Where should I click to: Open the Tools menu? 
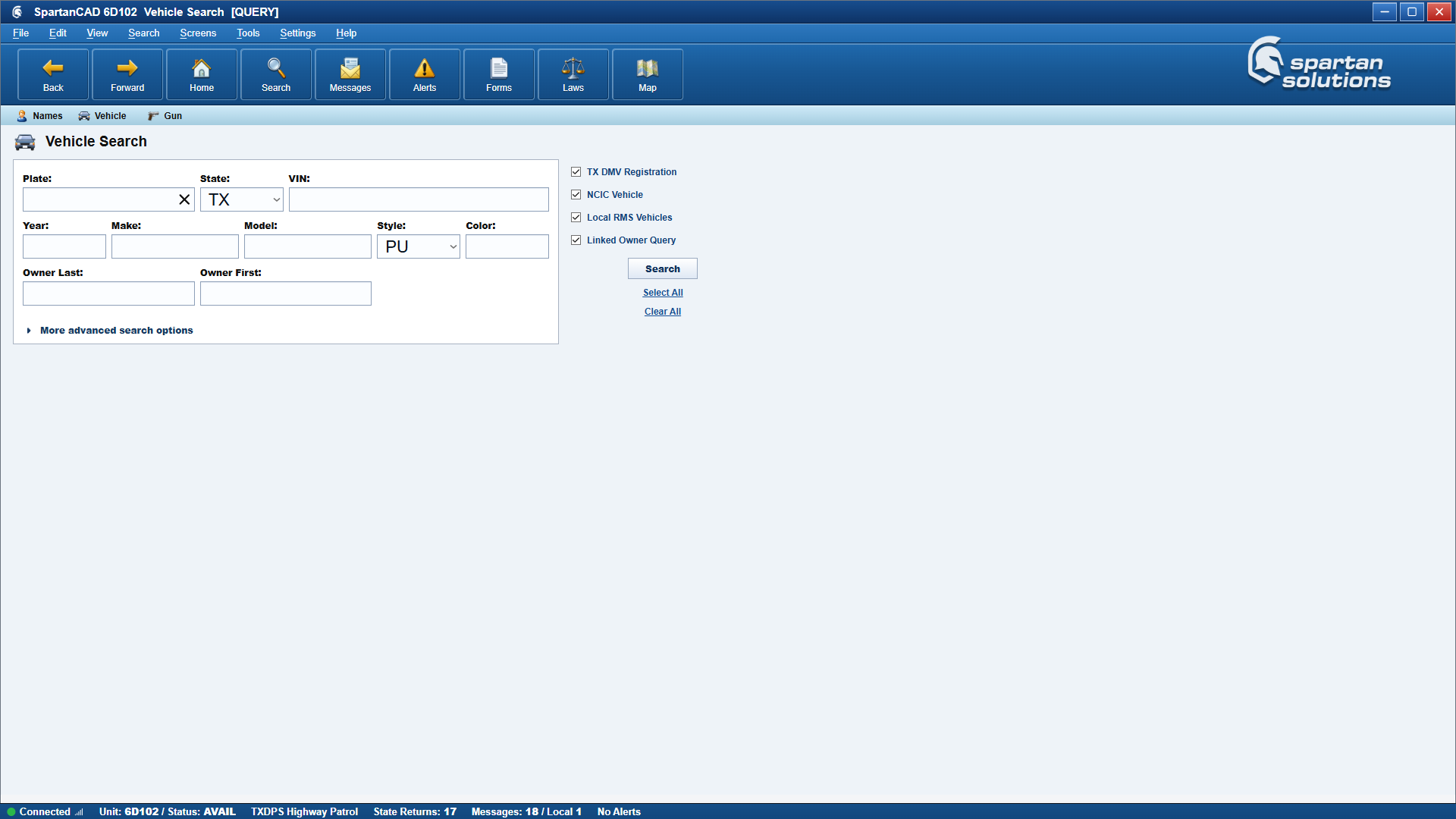248,33
